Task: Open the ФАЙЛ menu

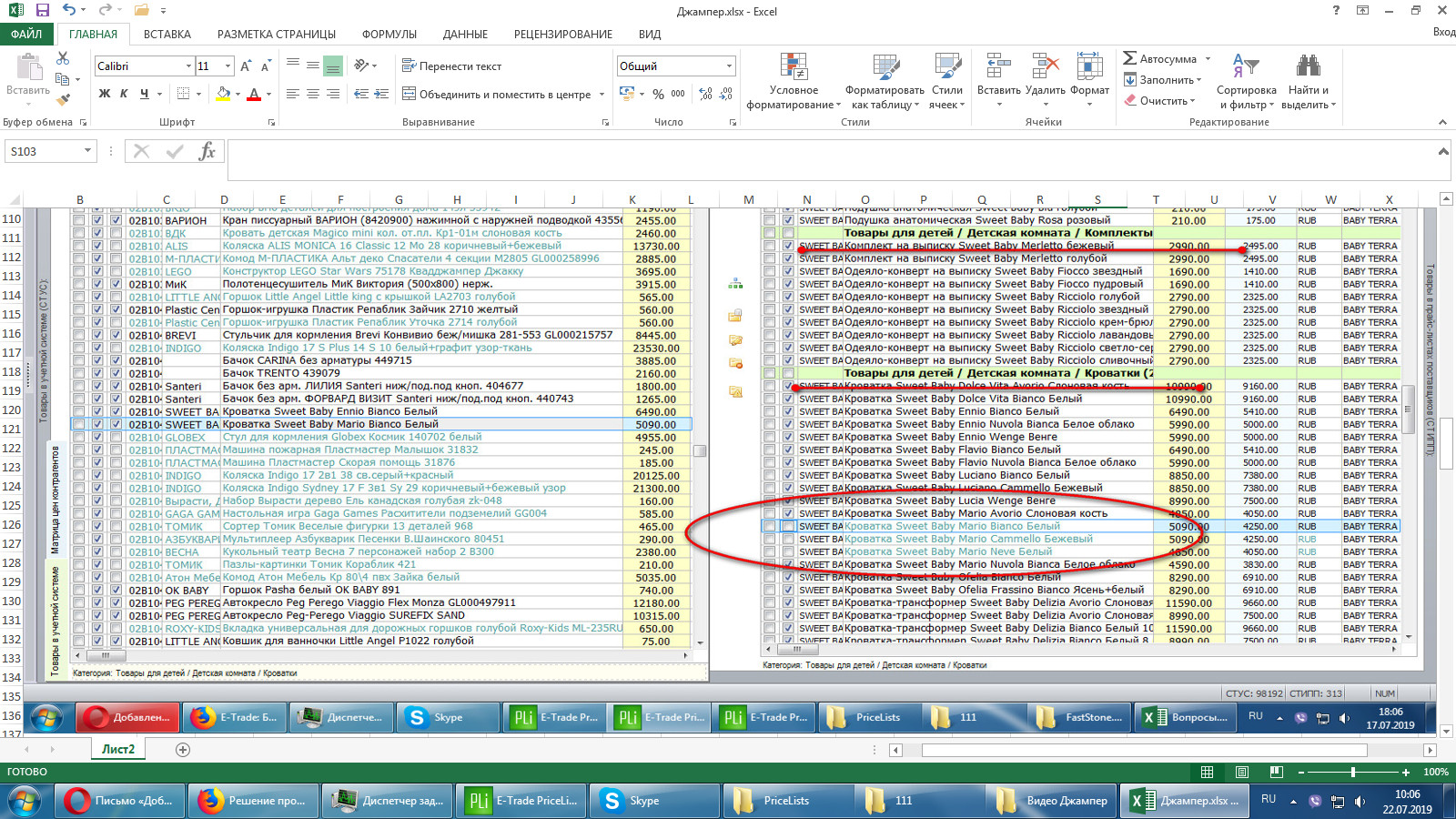Action: (x=26, y=34)
